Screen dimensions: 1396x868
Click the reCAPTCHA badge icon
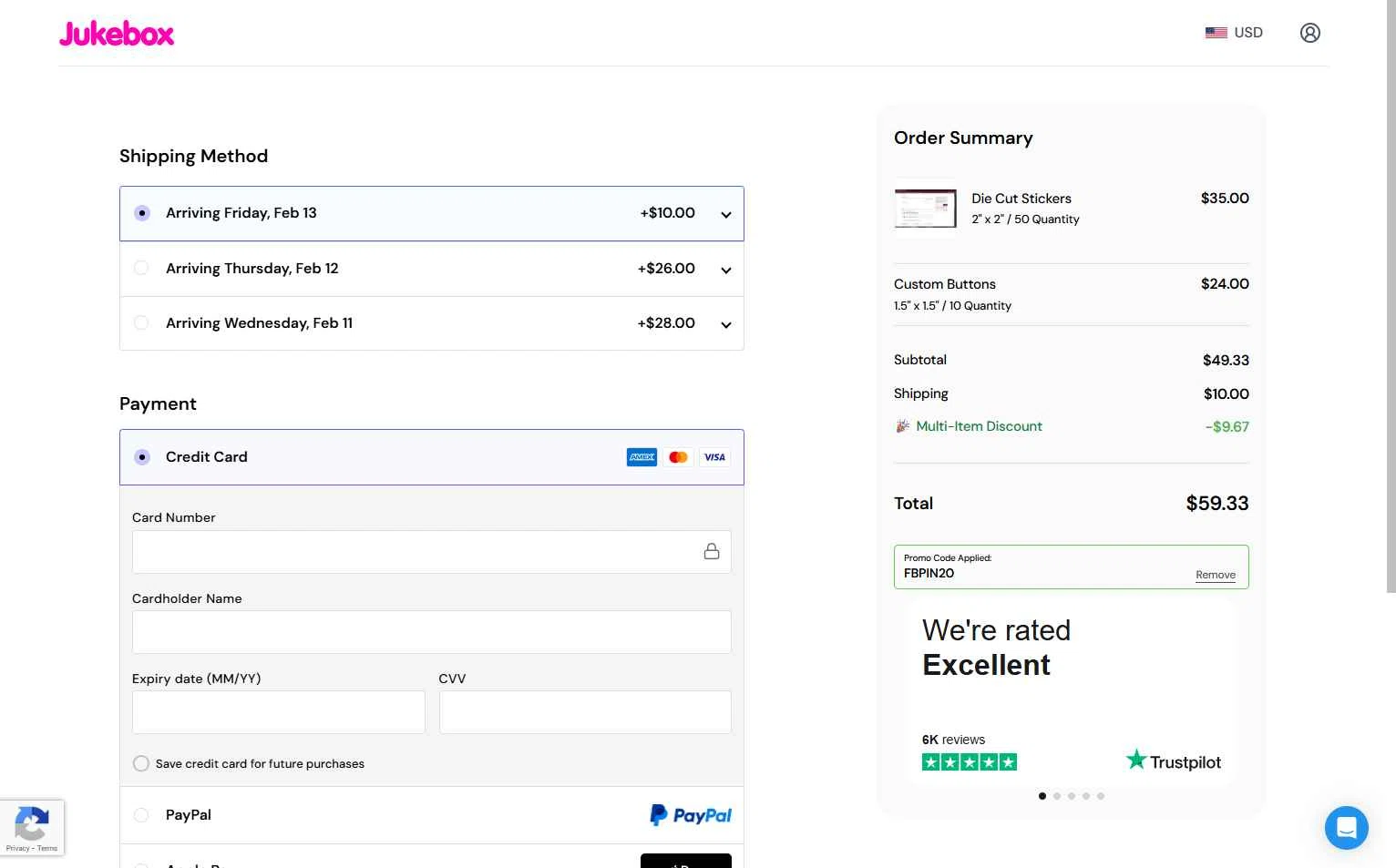pyautogui.click(x=32, y=823)
